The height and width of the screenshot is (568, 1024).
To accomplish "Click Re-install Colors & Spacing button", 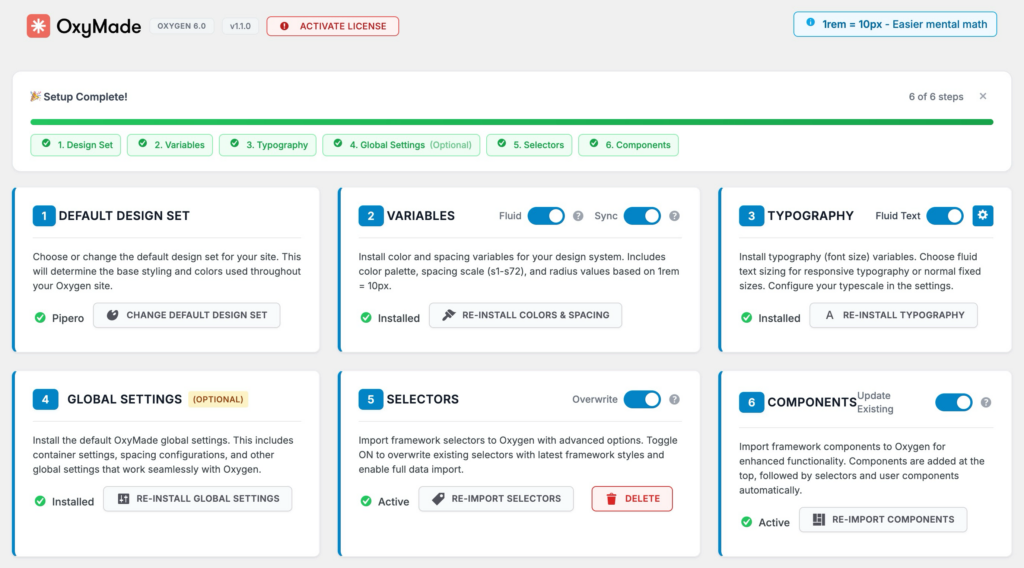I will 525,315.
